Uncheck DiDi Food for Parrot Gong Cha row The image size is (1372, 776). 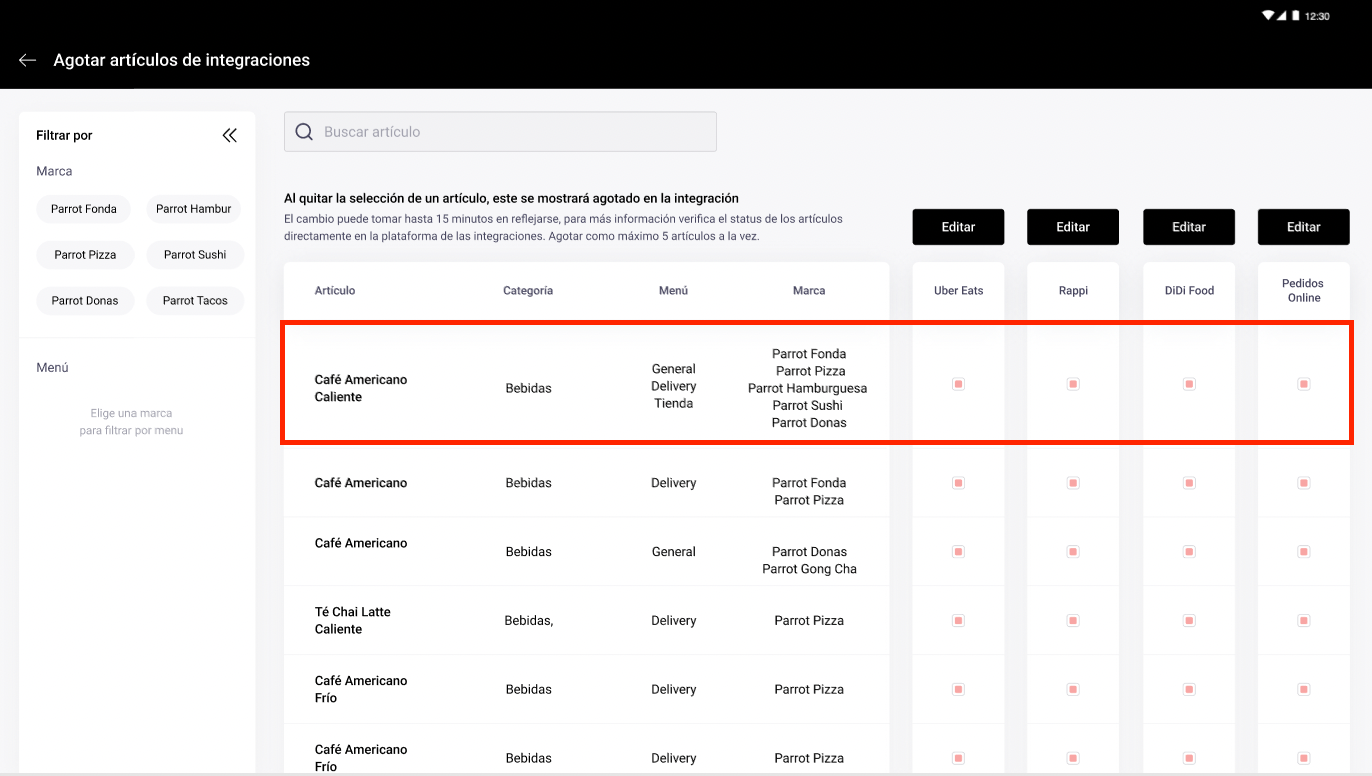(1189, 552)
